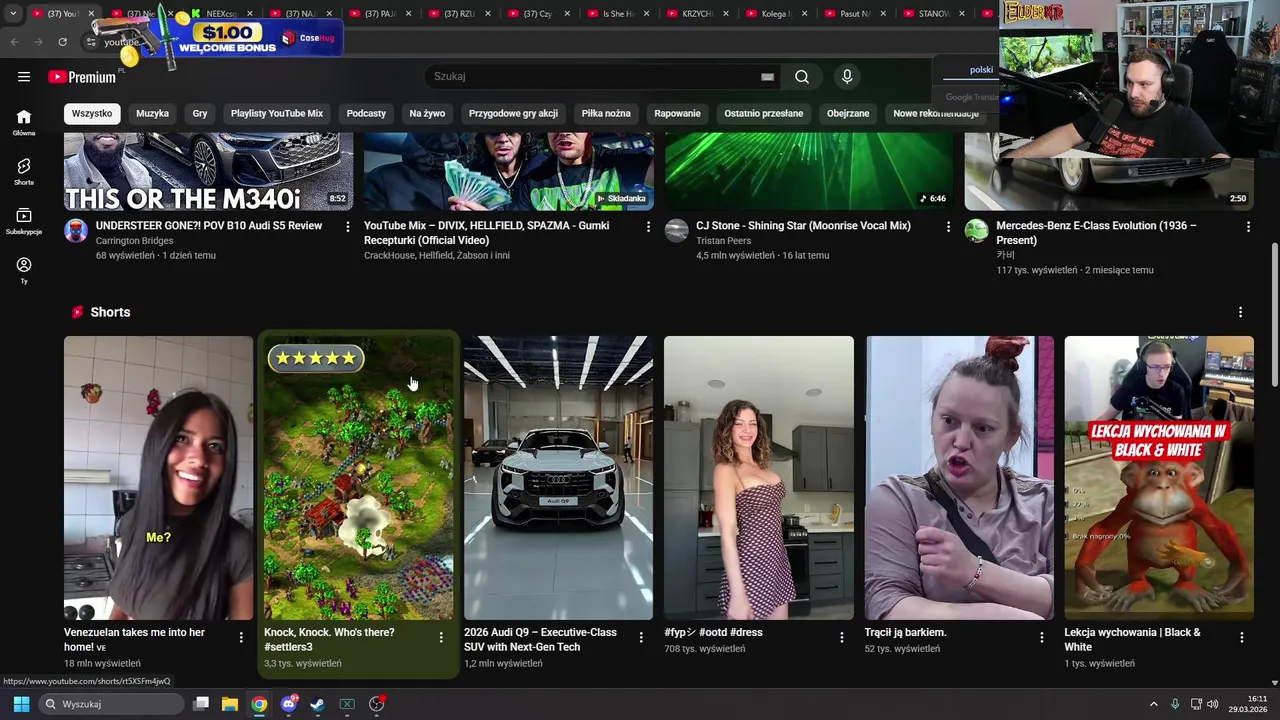
Task: Open CrackHouse, Hellfield, Żabson channel link
Action: point(437,255)
